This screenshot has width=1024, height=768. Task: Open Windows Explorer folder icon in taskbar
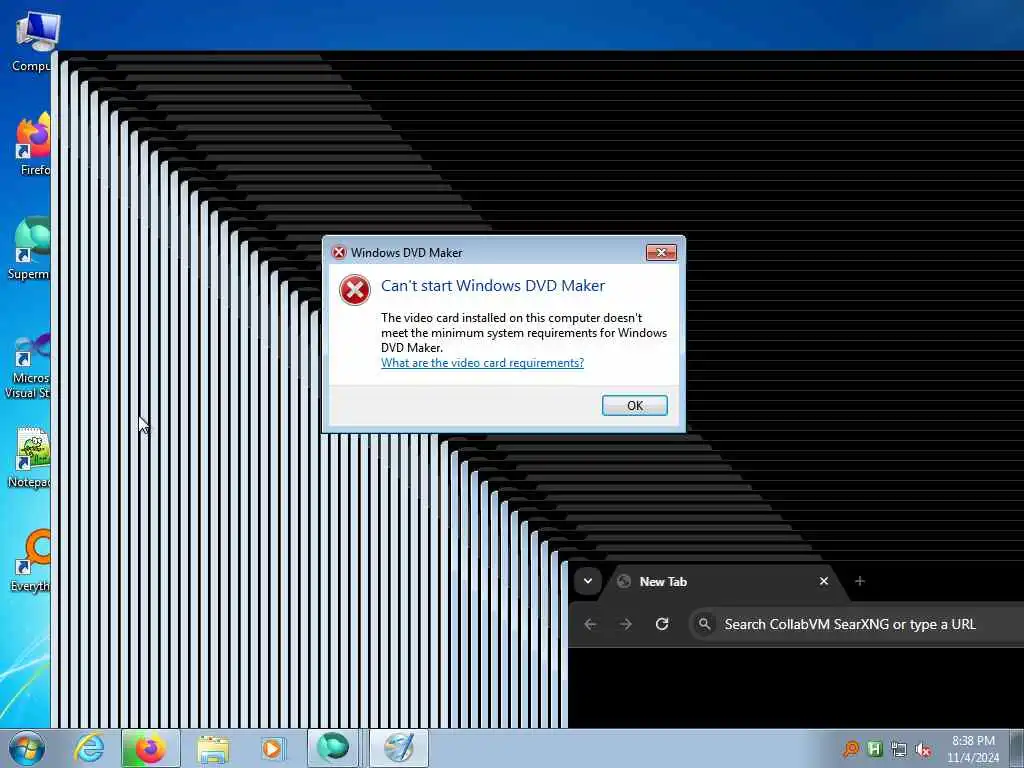coord(213,749)
